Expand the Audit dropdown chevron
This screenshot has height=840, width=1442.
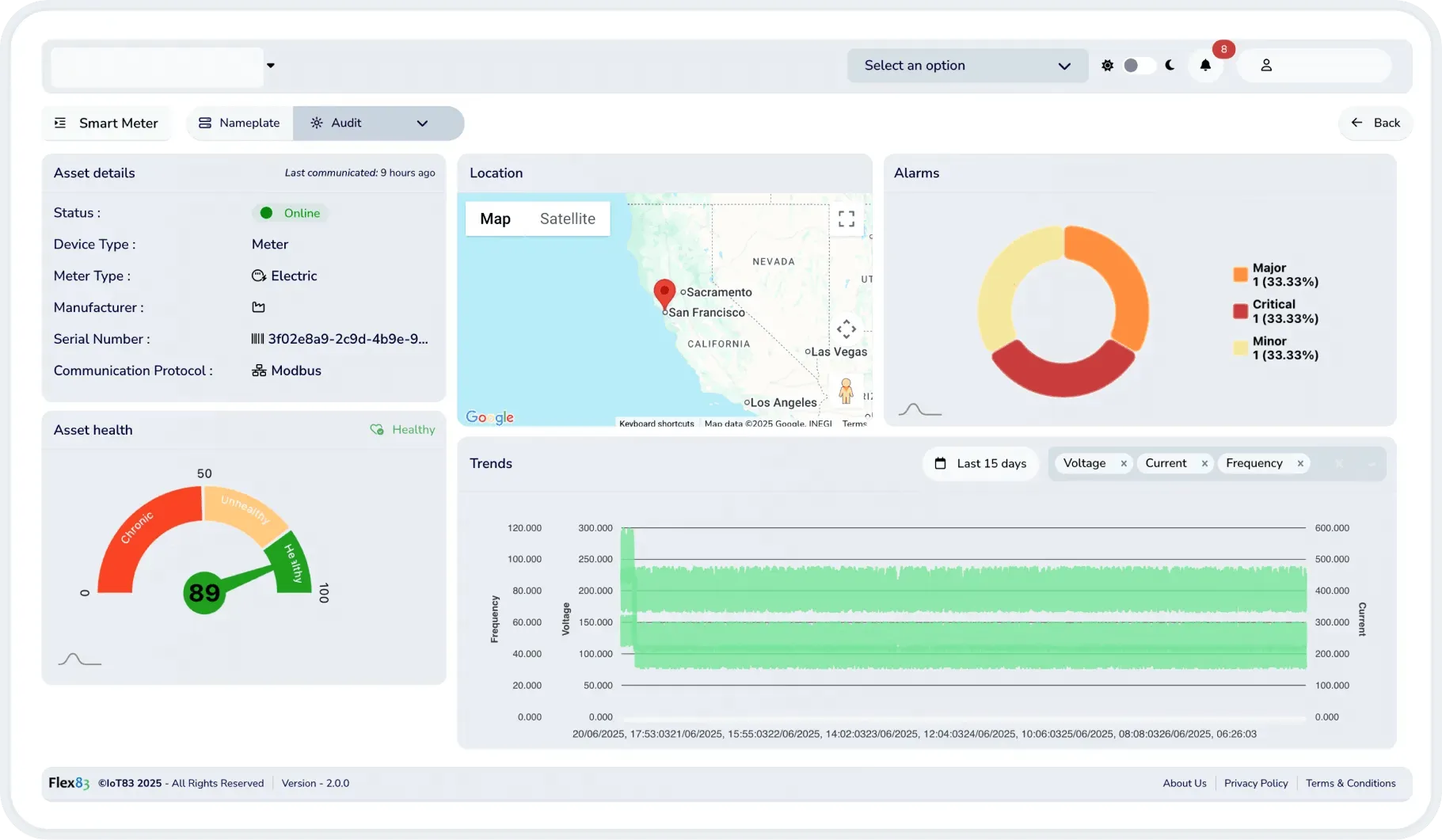point(422,124)
